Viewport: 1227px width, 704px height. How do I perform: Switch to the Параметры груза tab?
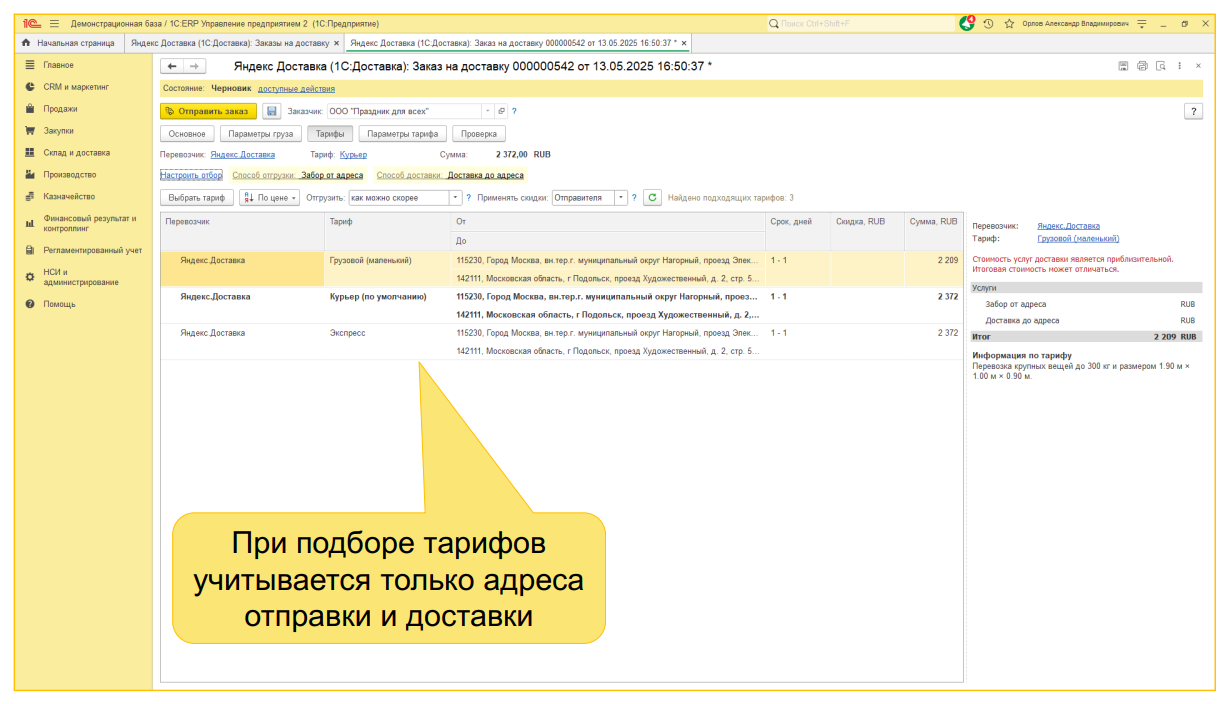point(261,132)
